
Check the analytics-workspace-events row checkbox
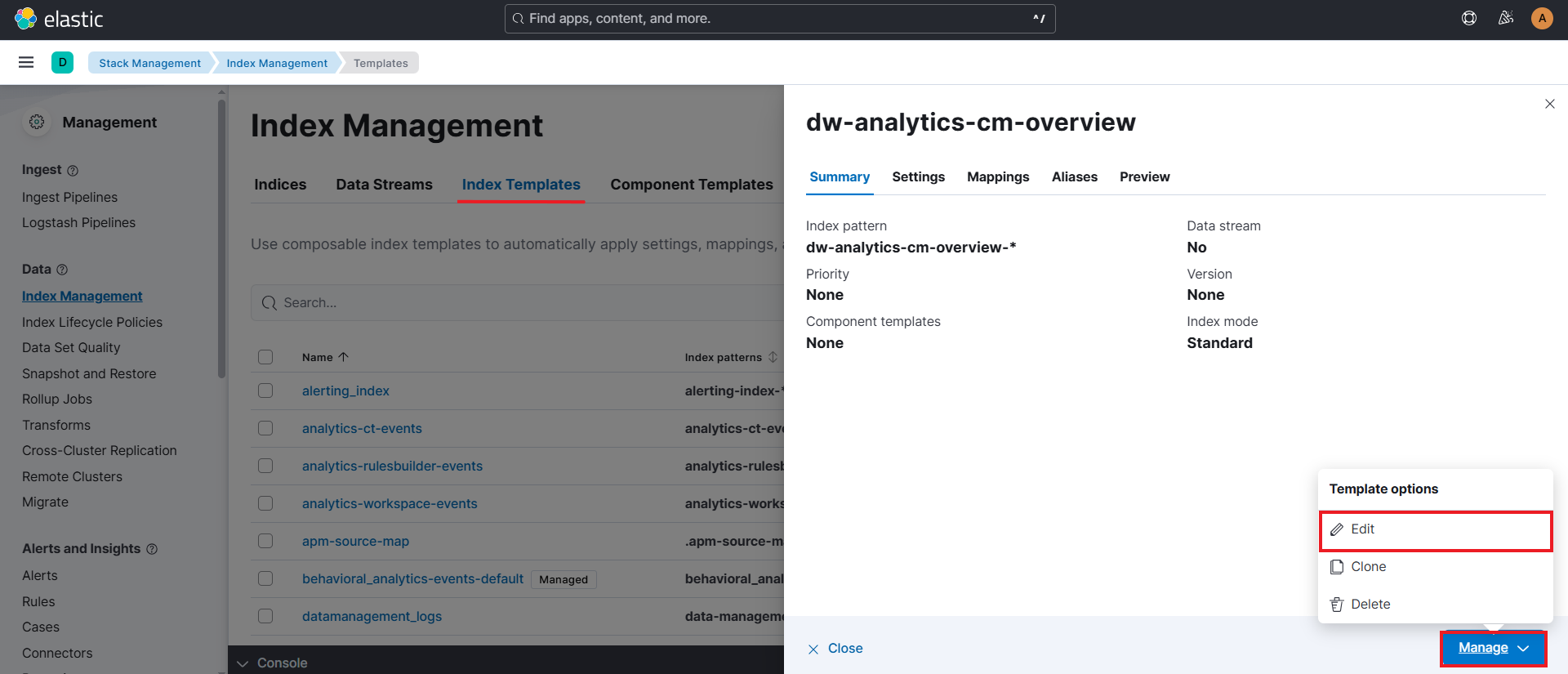(x=265, y=503)
